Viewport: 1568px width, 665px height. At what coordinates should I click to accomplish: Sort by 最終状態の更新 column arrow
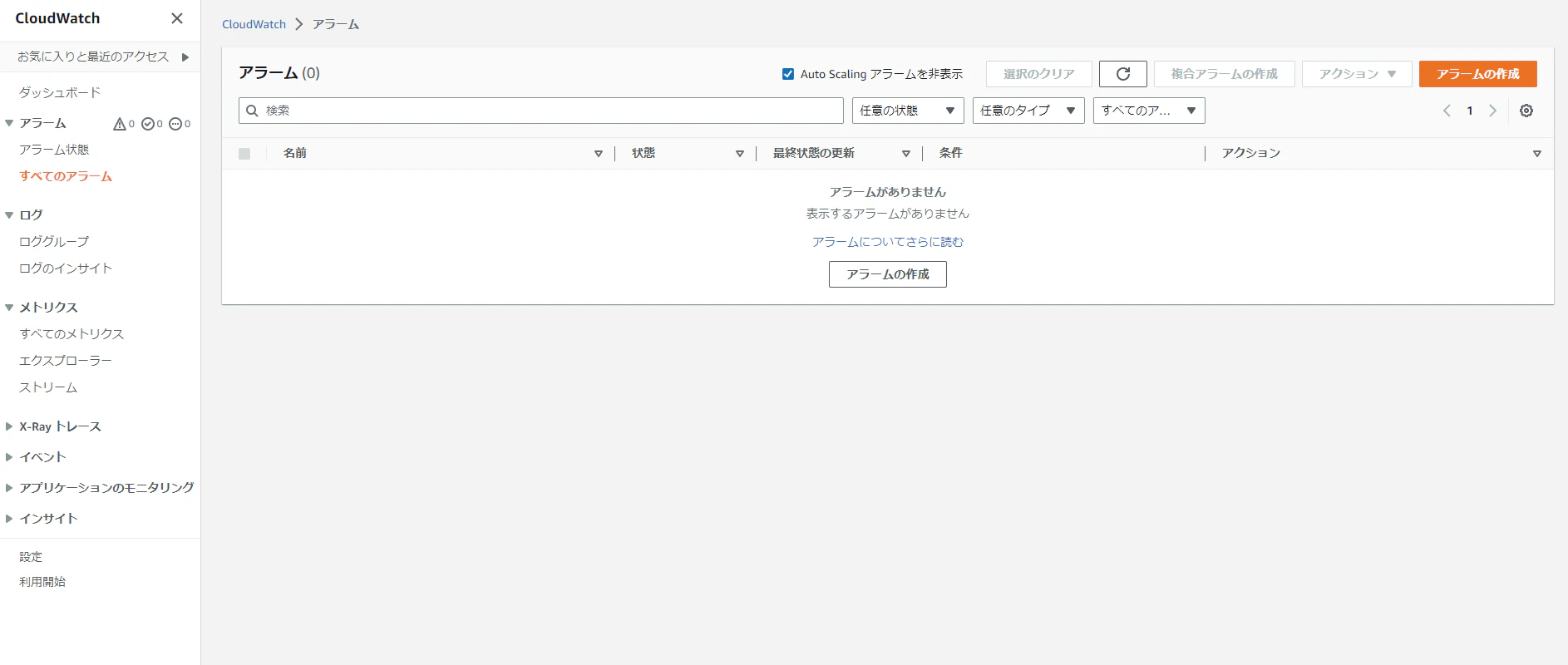[x=906, y=154]
